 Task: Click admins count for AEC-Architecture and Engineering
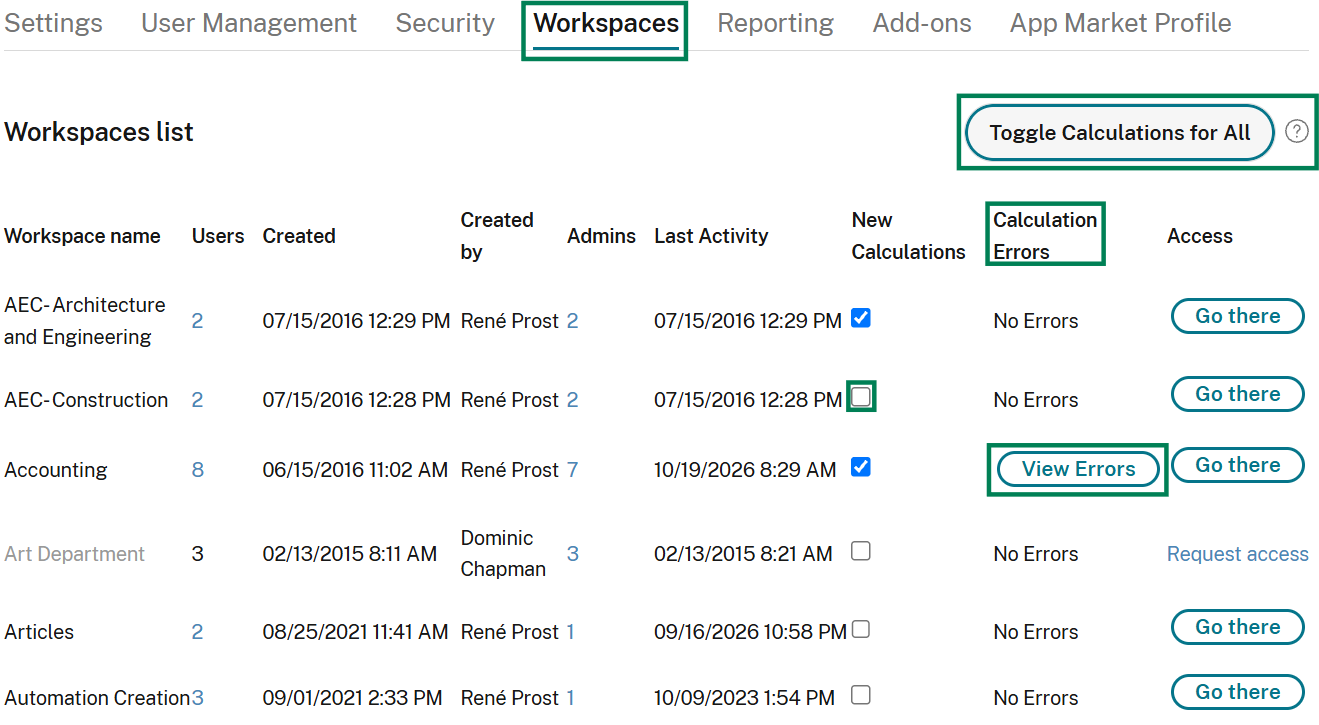(x=573, y=321)
